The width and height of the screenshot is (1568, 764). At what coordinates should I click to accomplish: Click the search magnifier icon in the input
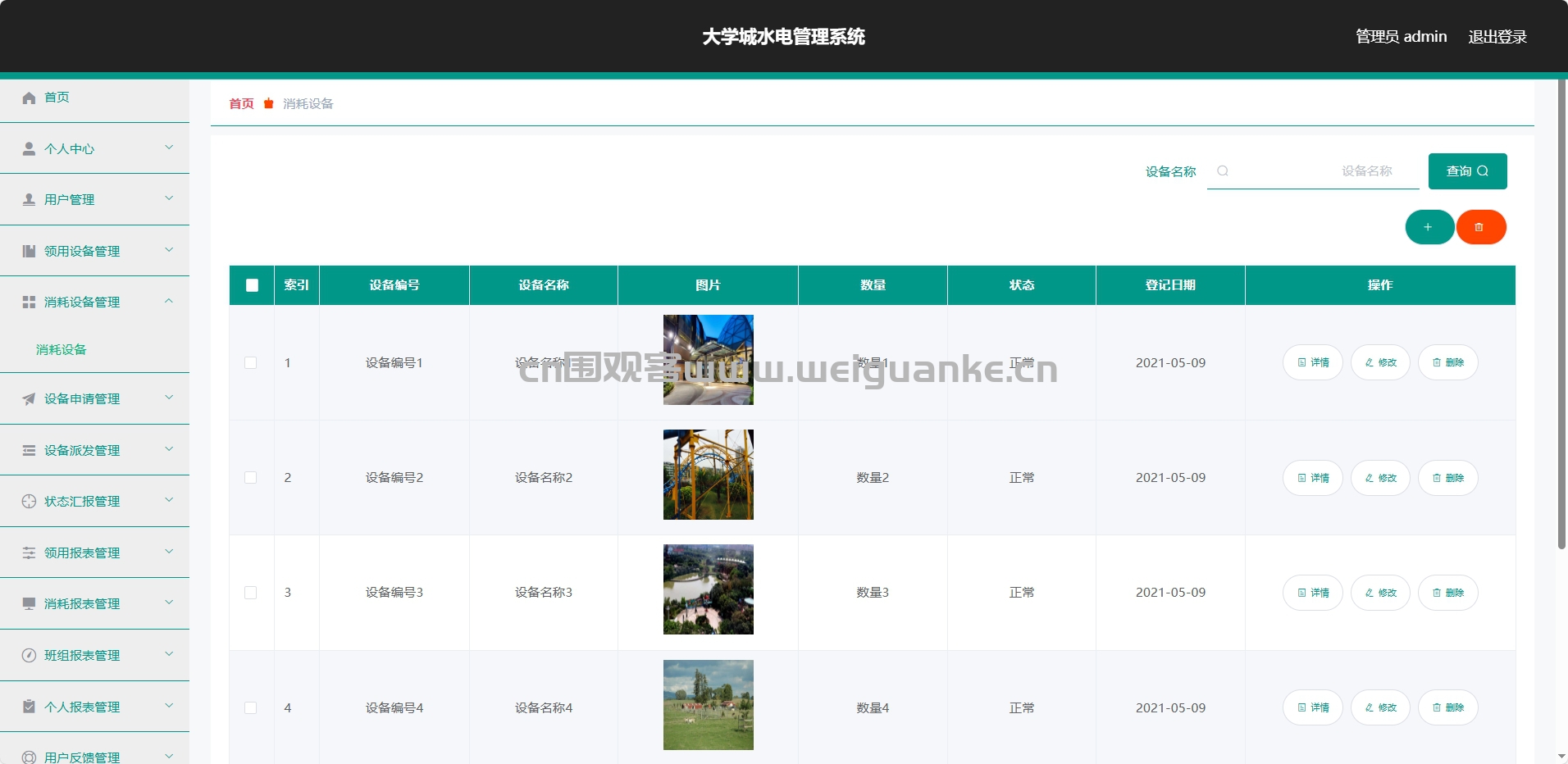(1222, 171)
